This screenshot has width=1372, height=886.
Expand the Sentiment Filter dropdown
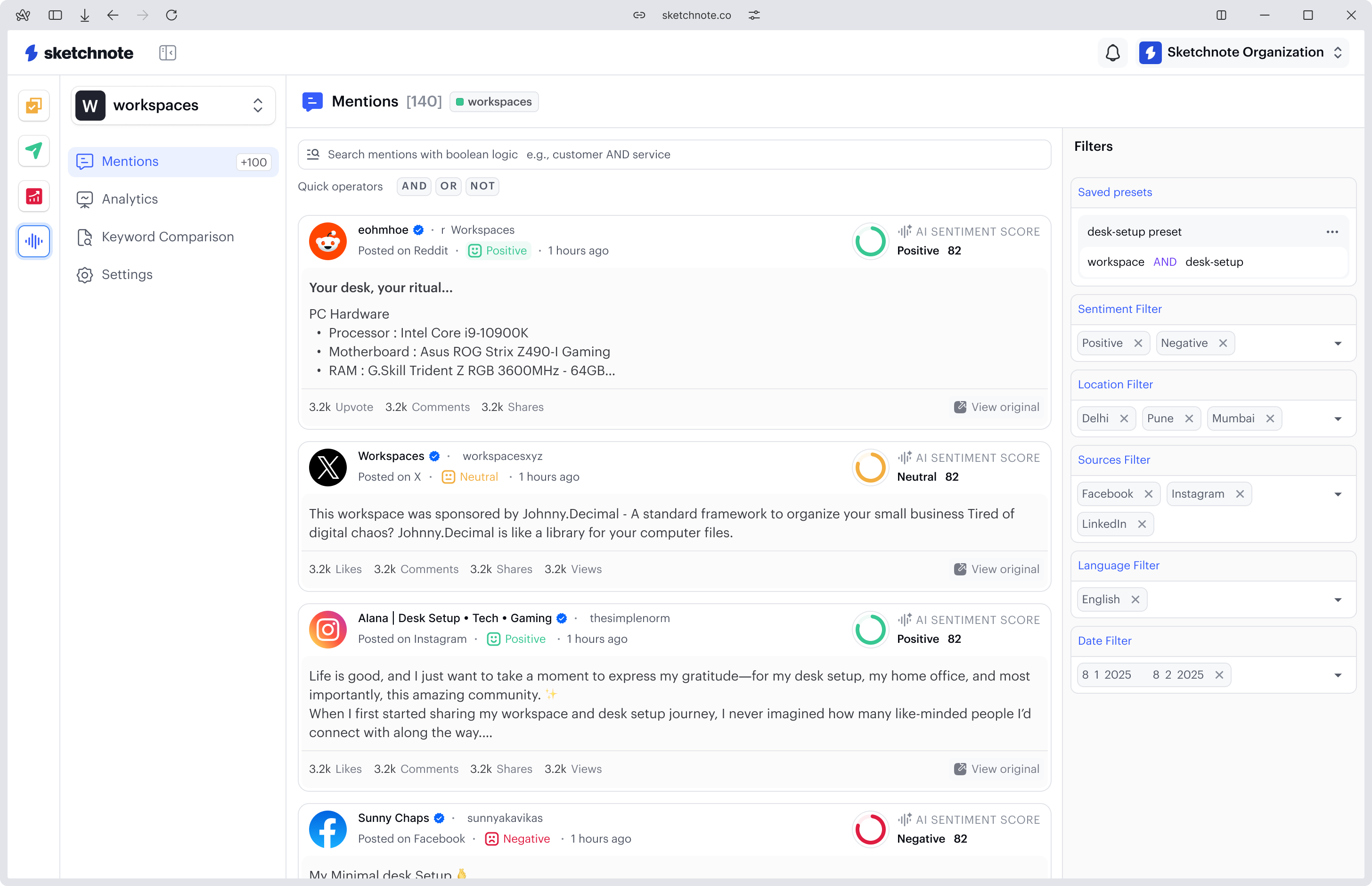pos(1338,344)
